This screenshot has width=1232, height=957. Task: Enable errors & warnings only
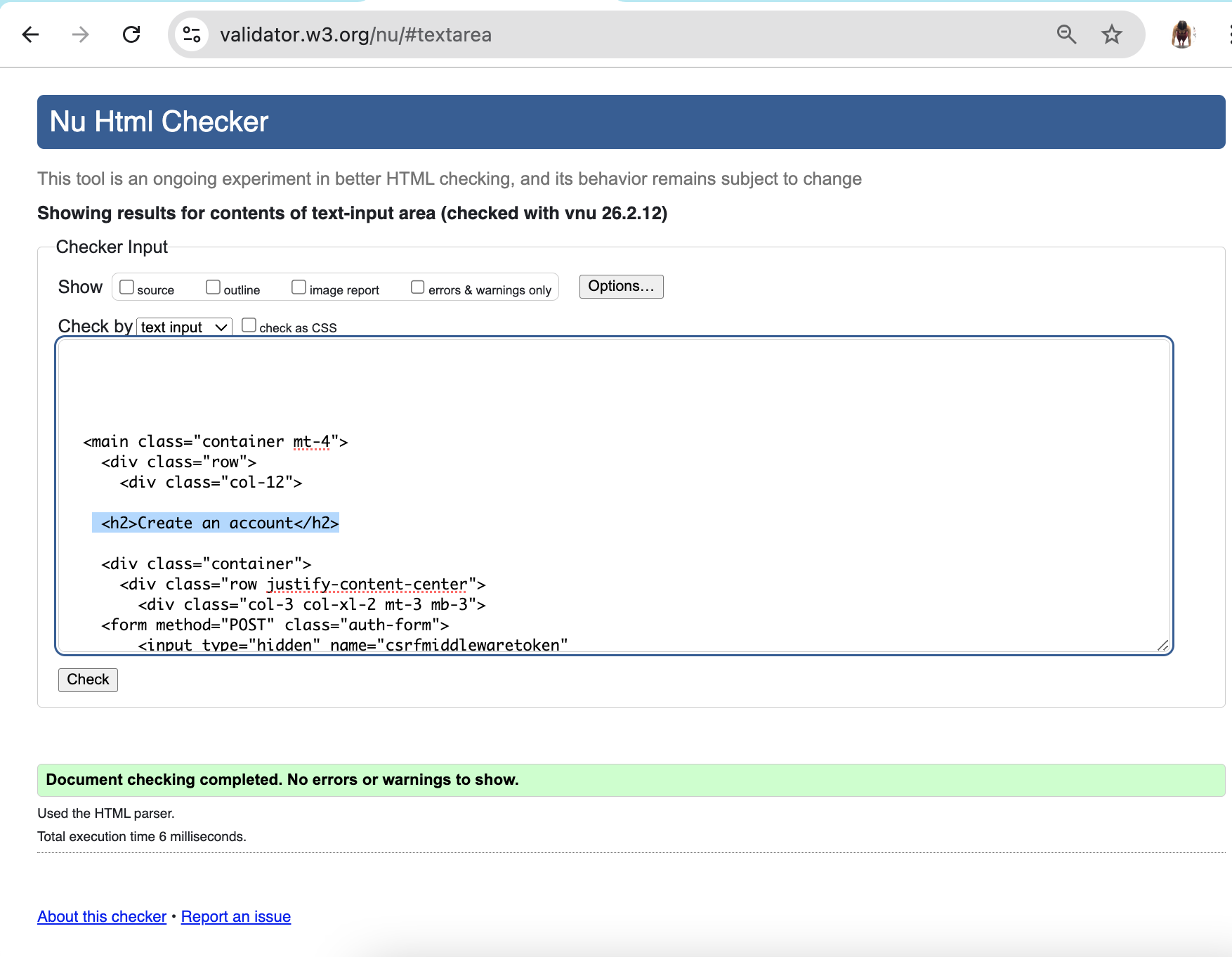[x=417, y=286]
